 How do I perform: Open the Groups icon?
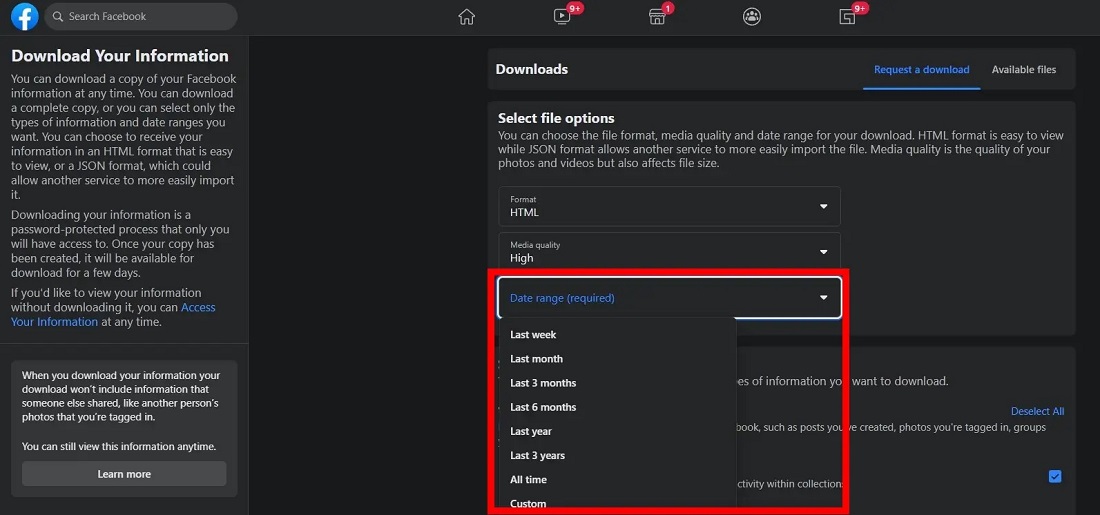point(752,17)
